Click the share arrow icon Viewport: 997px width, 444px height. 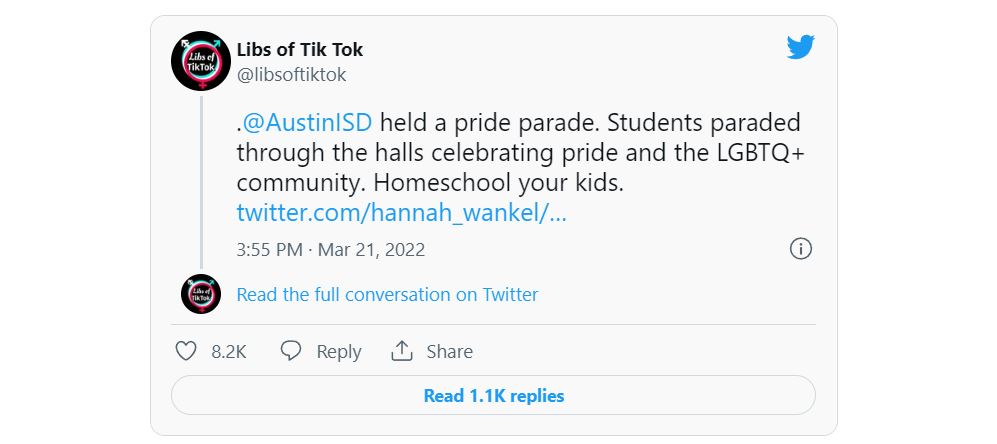(402, 351)
